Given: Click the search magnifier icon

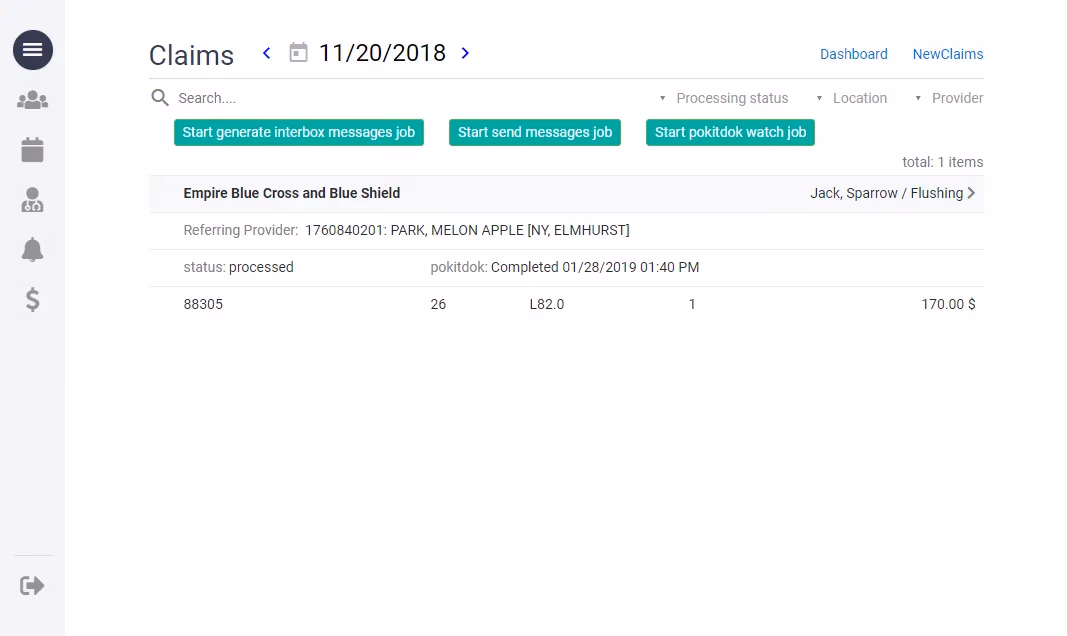Looking at the screenshot, I should [x=160, y=98].
